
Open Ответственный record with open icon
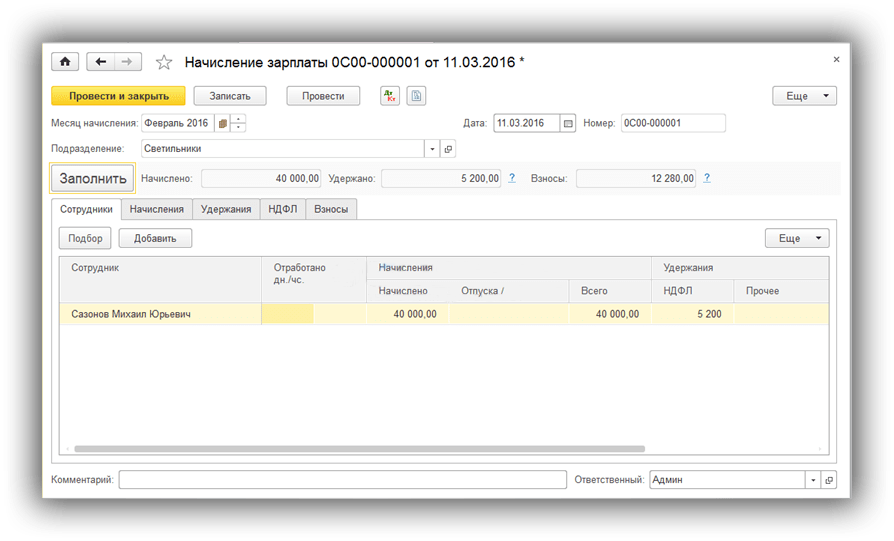click(828, 480)
